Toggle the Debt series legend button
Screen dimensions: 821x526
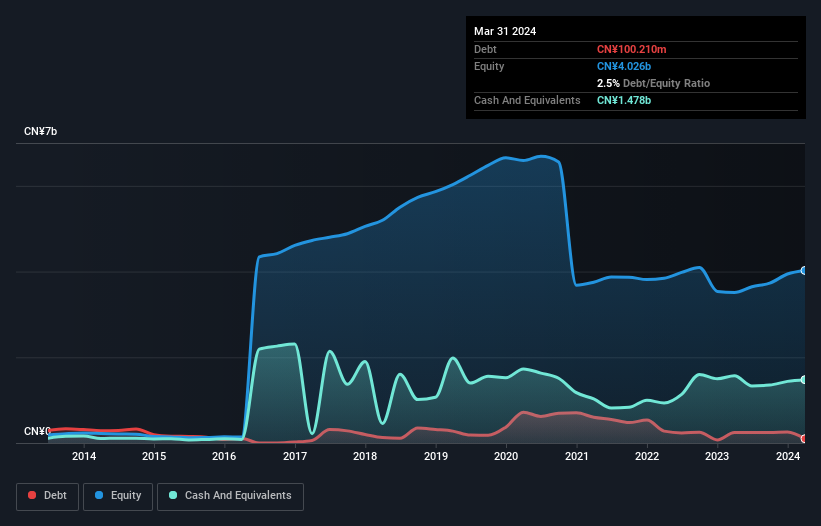[48, 496]
